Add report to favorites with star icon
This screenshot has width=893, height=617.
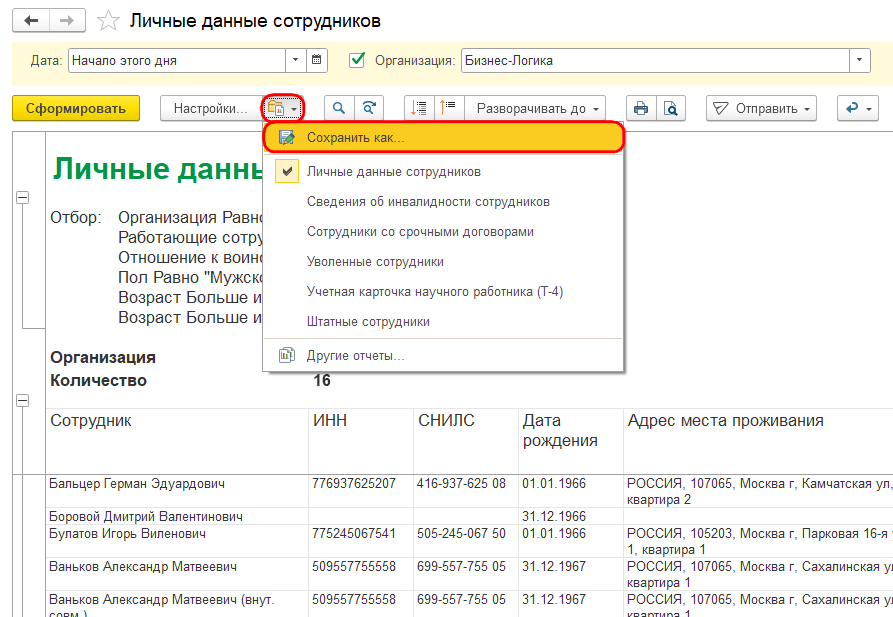[108, 21]
